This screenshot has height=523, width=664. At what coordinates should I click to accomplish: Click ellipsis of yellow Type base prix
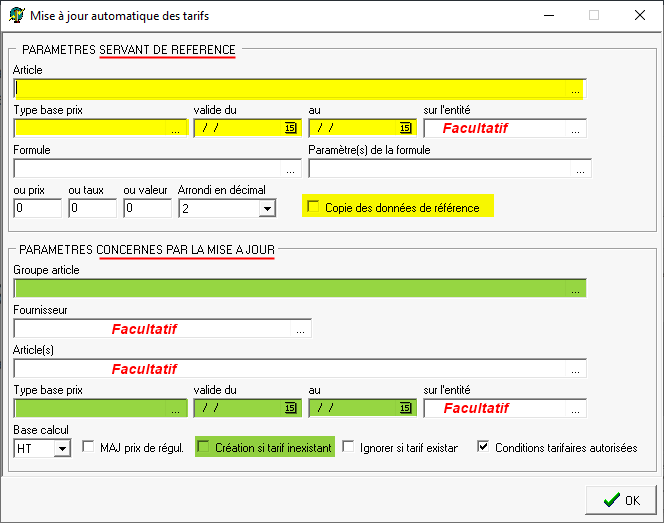(176, 129)
